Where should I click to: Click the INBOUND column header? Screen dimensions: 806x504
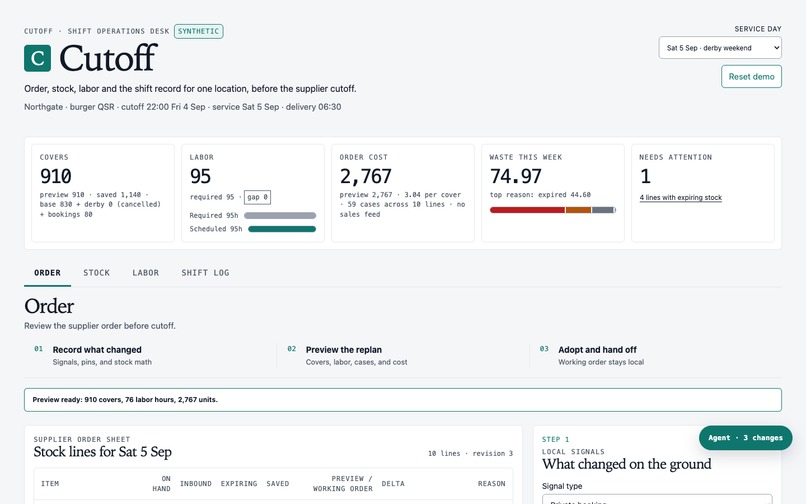point(195,483)
